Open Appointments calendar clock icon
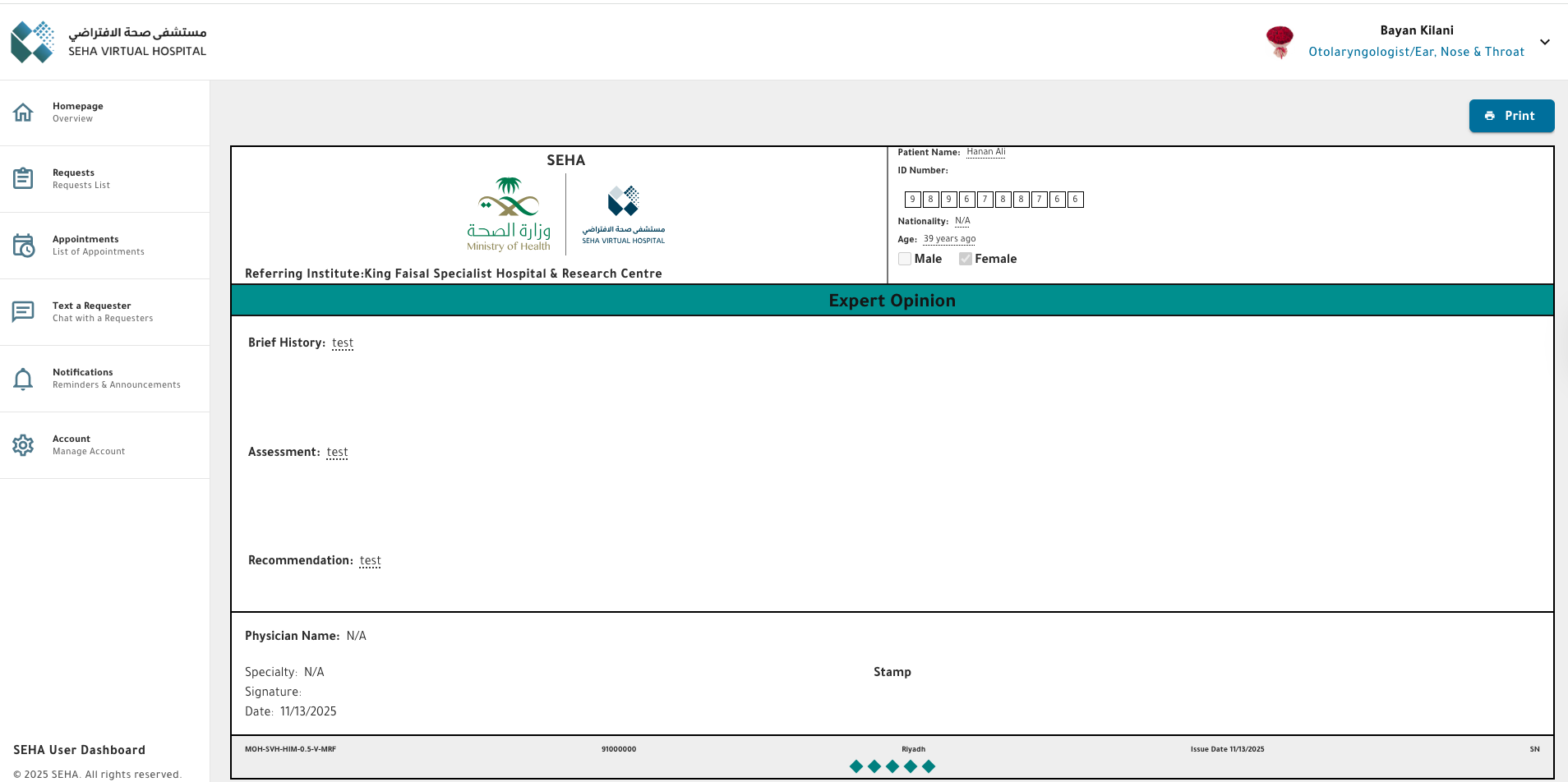 (23, 245)
